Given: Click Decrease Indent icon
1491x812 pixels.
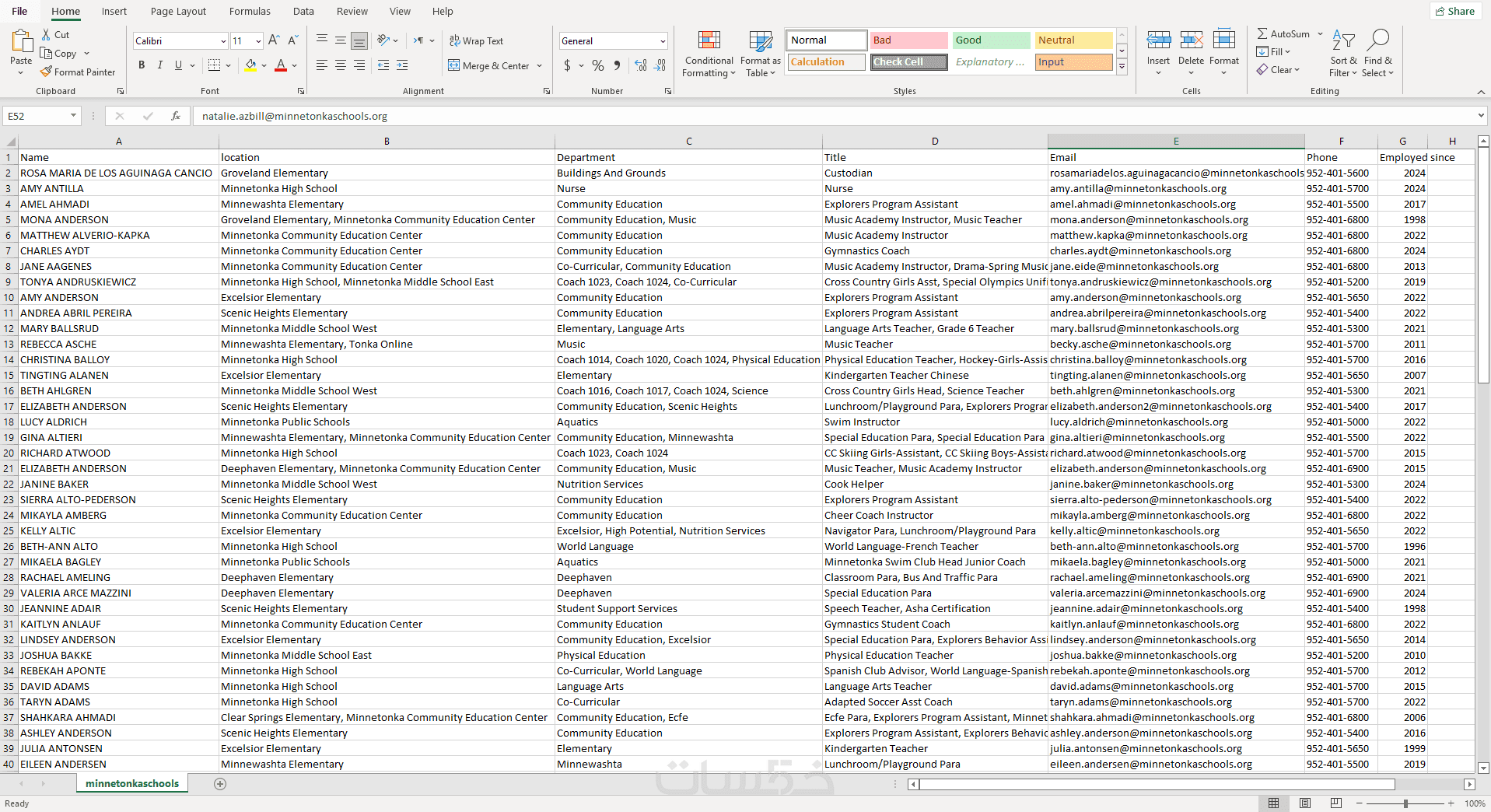Looking at the screenshot, I should click(383, 65).
